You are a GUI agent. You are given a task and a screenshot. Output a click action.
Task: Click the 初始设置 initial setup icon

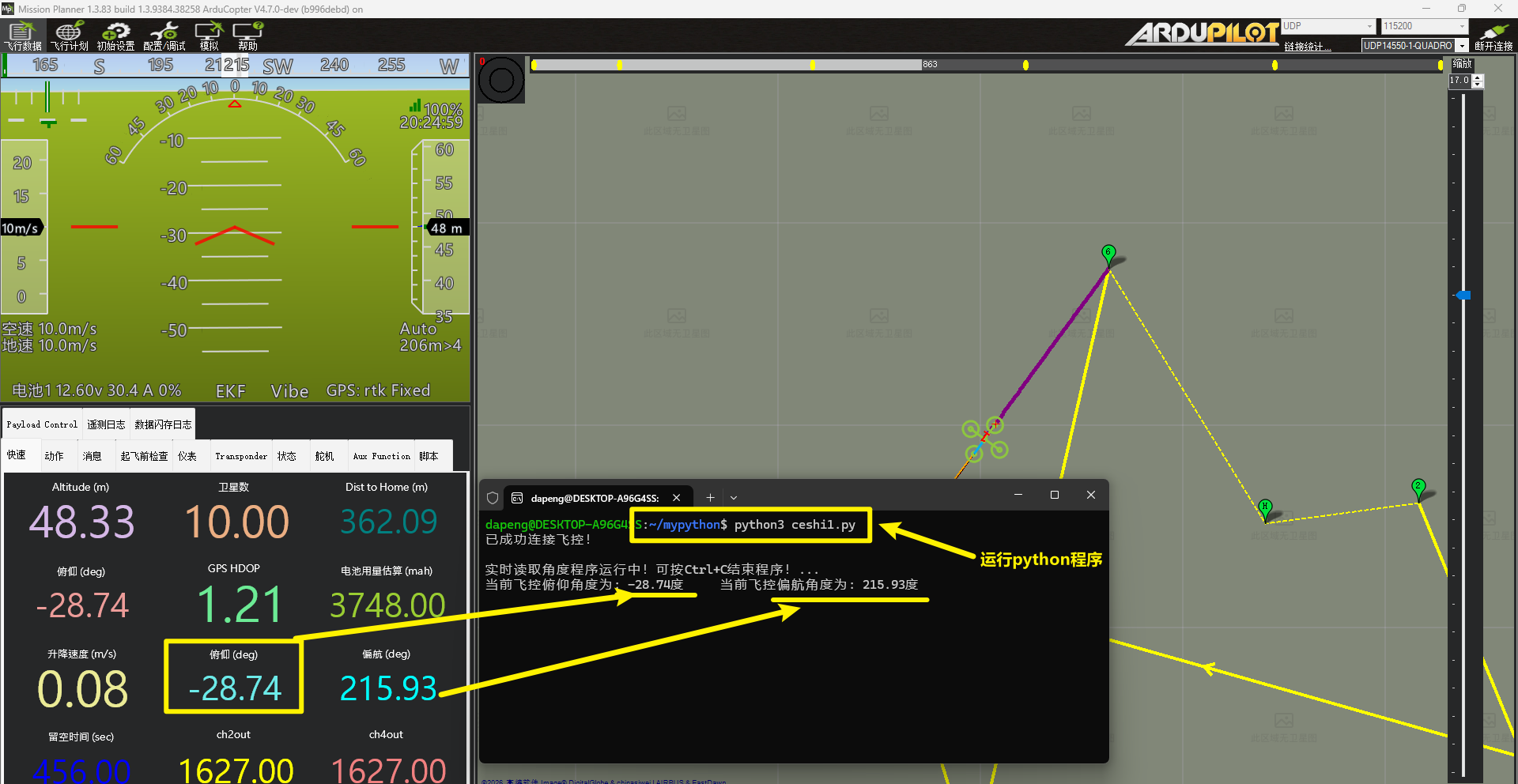point(115,36)
